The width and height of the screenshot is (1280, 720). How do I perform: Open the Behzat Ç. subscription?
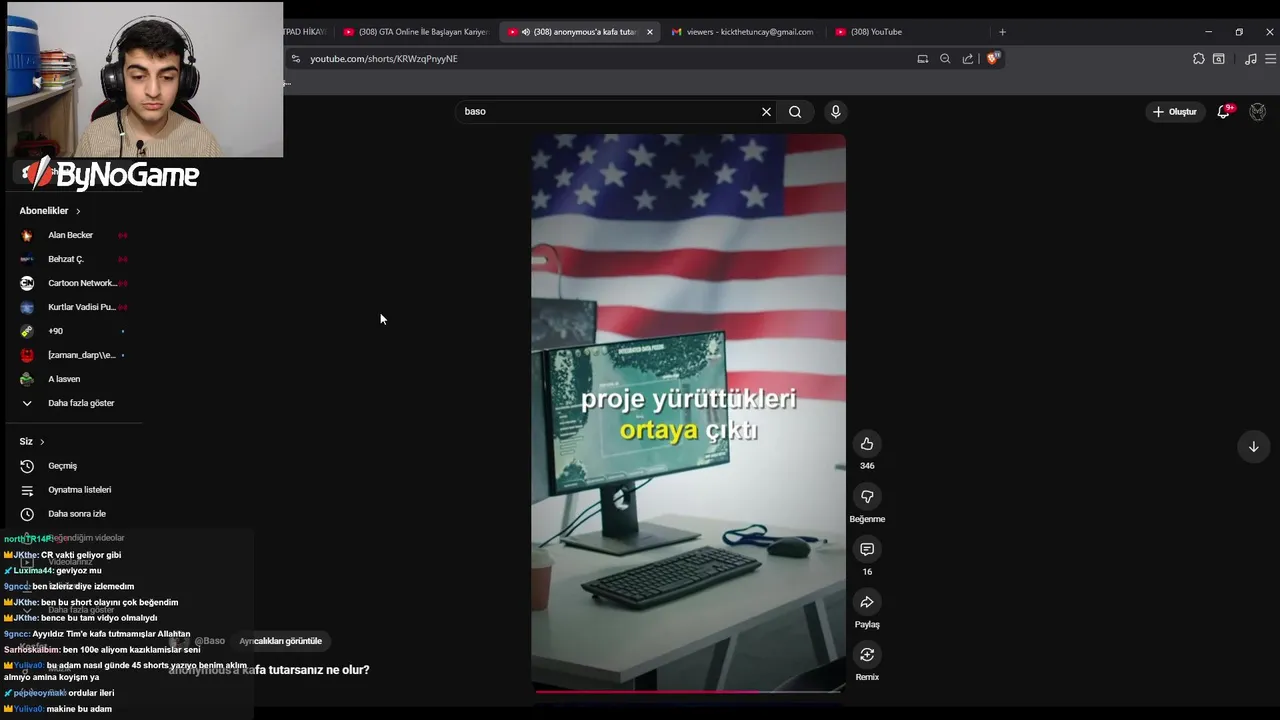coord(66,259)
